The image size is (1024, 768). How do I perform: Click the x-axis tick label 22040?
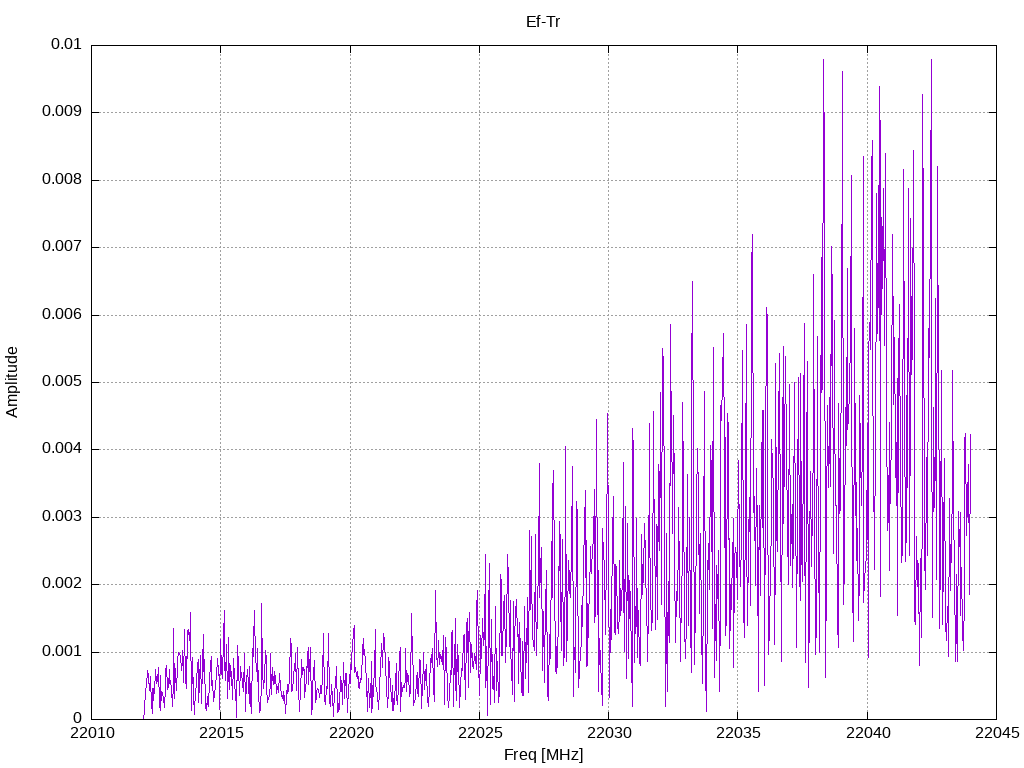coord(868,733)
